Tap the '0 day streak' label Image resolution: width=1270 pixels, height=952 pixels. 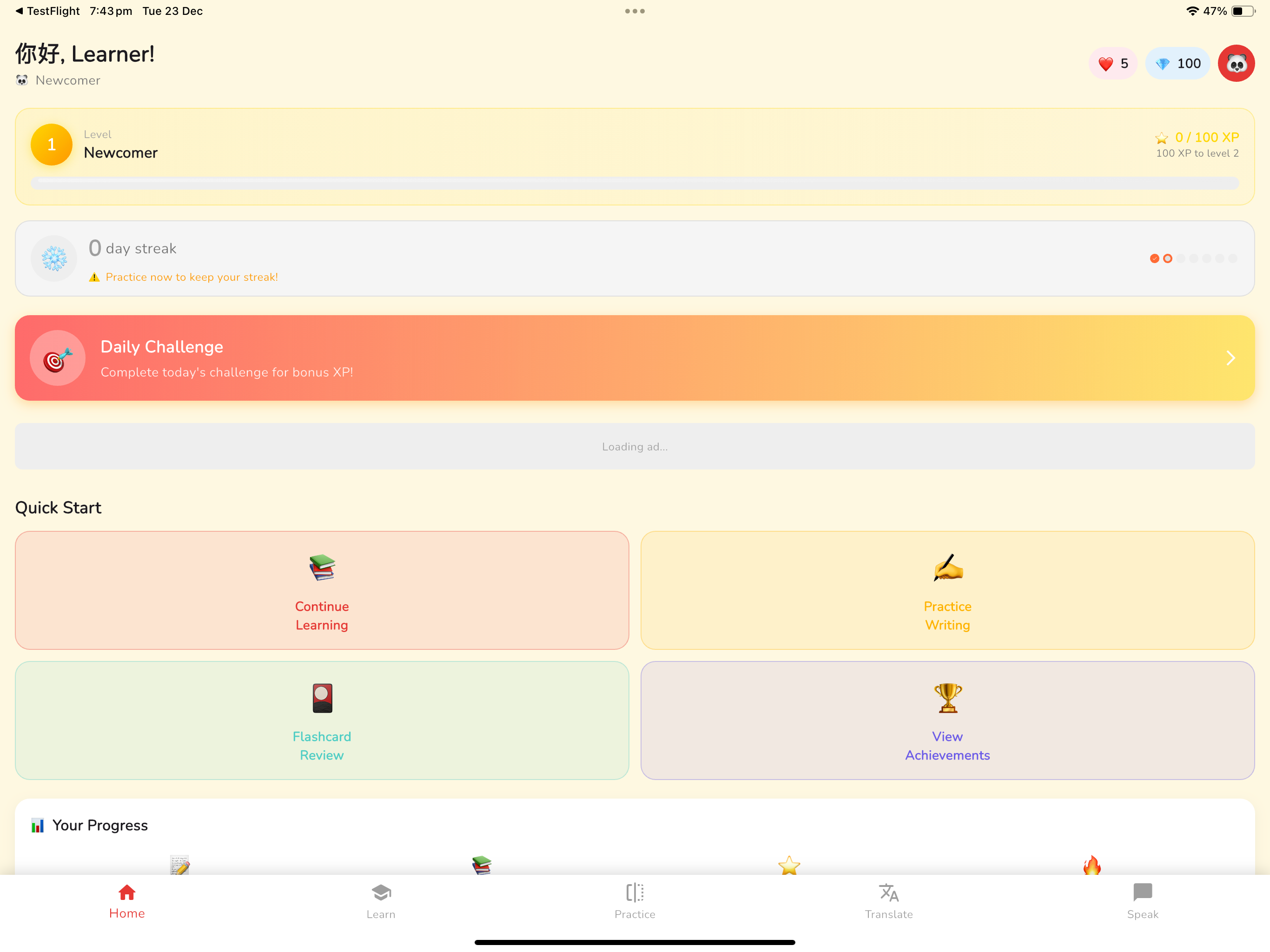(x=132, y=248)
